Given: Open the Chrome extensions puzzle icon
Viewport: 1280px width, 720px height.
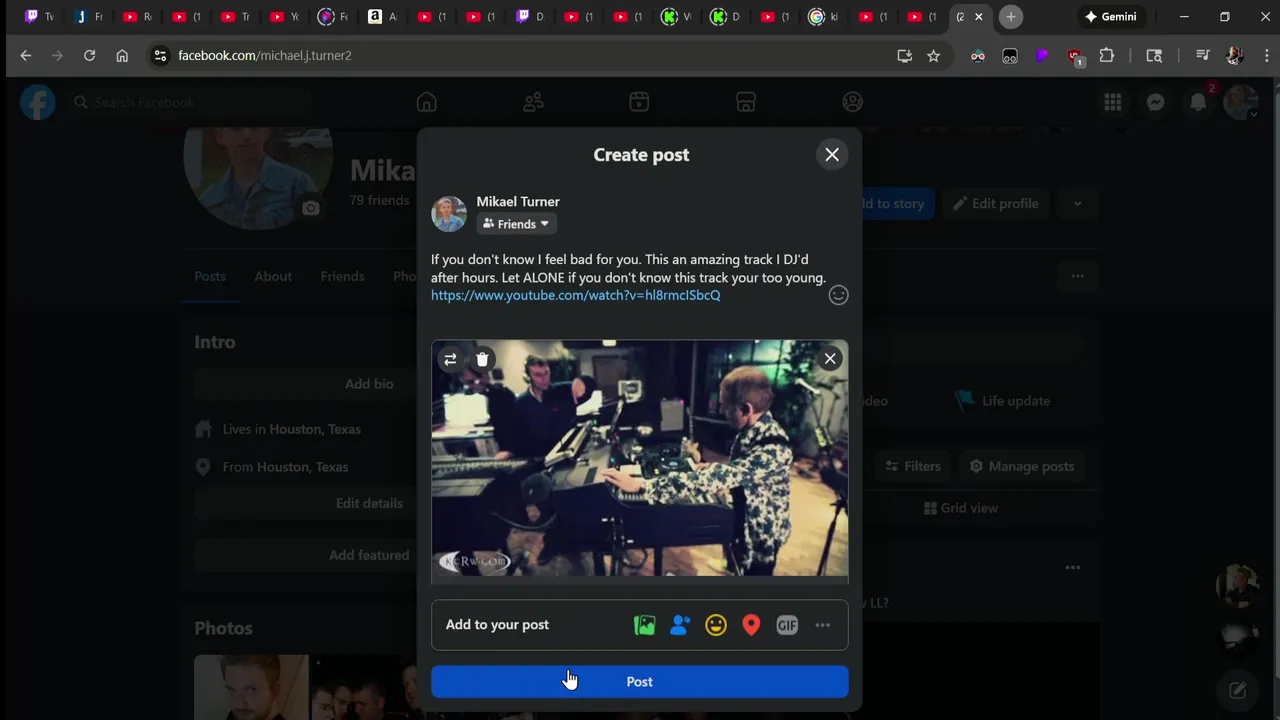Looking at the screenshot, I should pyautogui.click(x=1106, y=56).
